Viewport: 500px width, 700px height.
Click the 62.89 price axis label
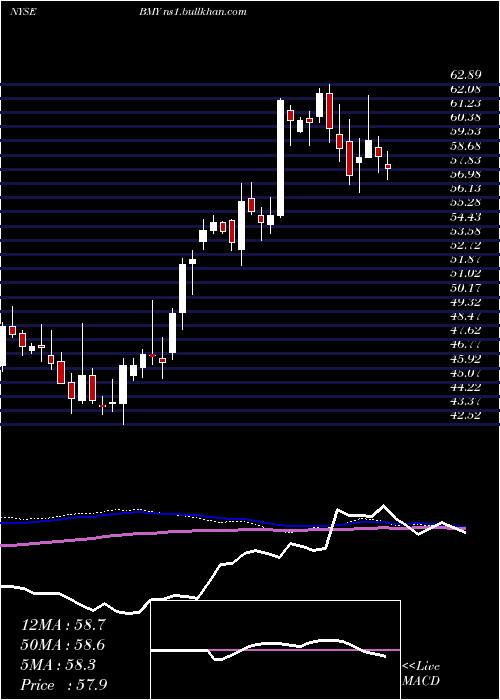tap(465, 75)
